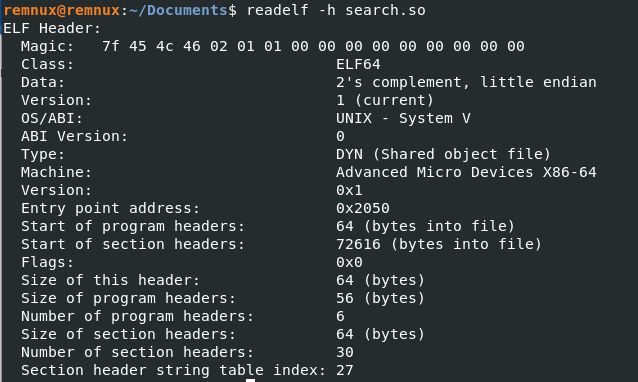
Task: Click the Flags value 0x0
Action: click(349, 262)
